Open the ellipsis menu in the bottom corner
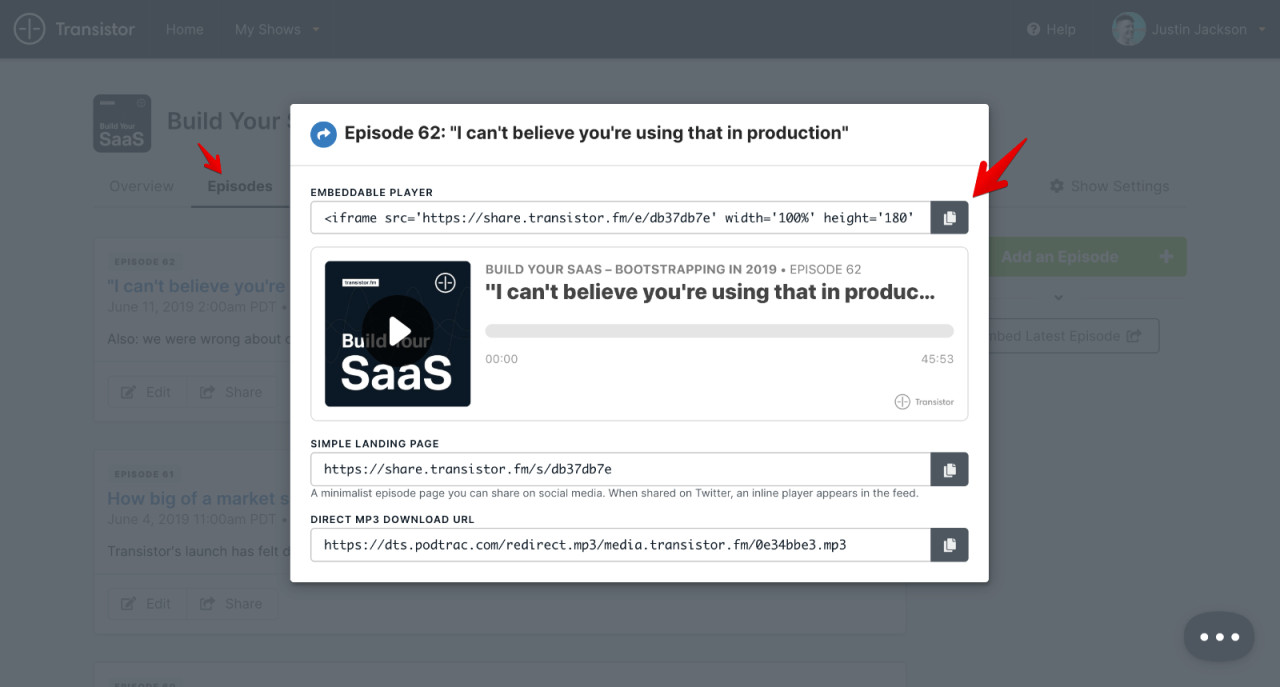This screenshot has height=687, width=1280. click(1219, 636)
